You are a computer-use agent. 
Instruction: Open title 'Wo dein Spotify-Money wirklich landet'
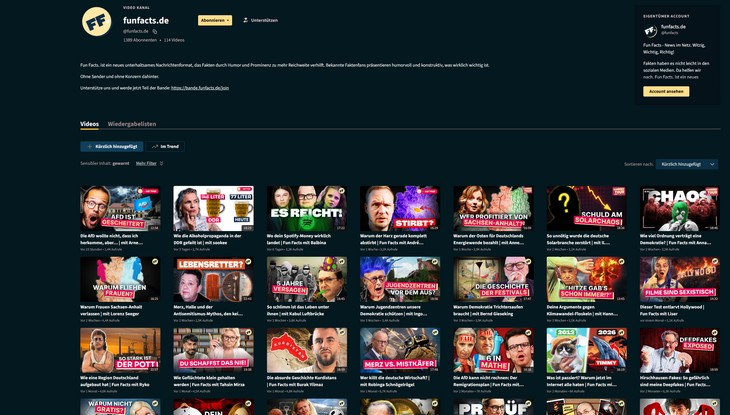(x=298, y=239)
